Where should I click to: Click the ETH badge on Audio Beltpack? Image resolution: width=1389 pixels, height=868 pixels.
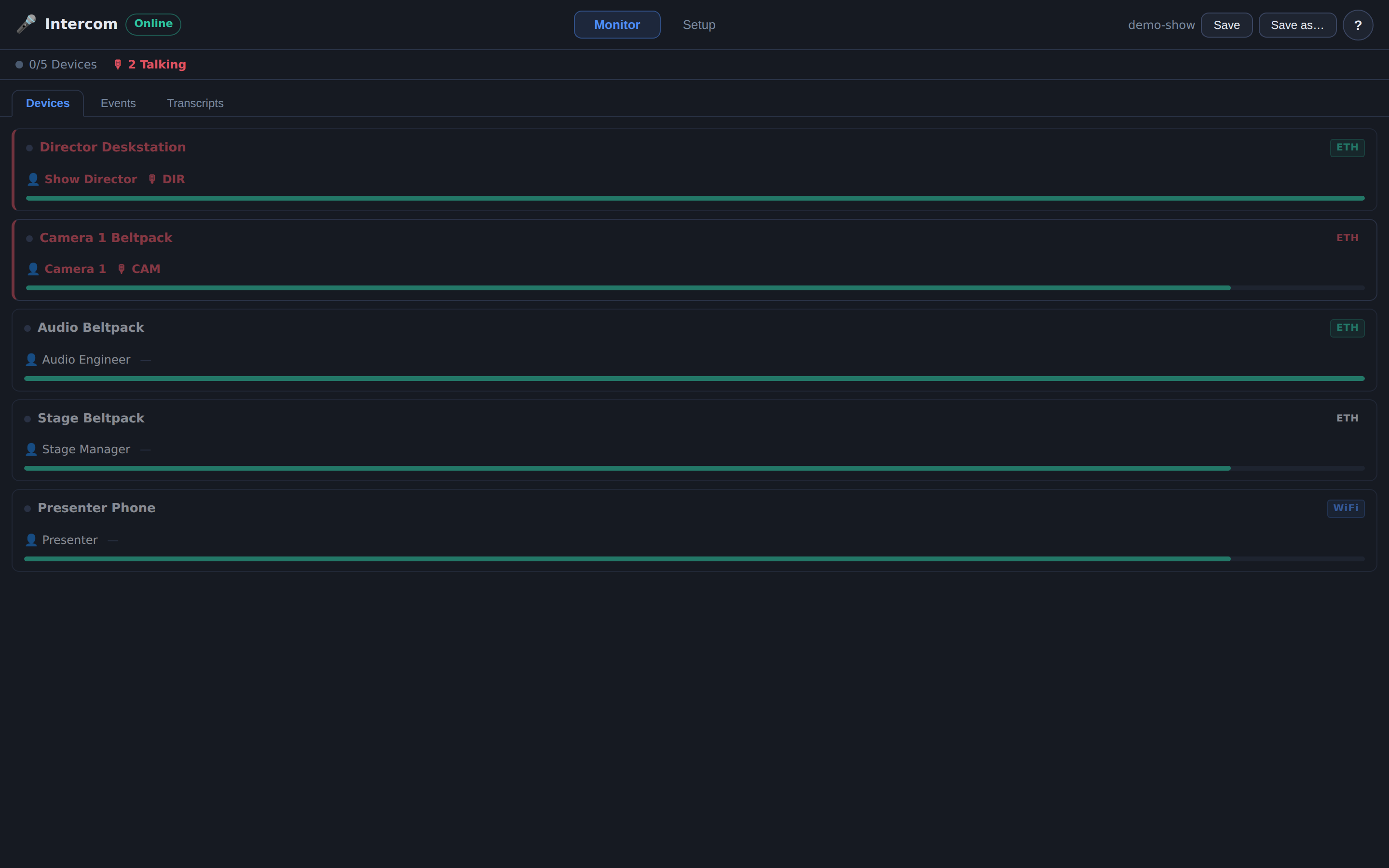point(1347,328)
